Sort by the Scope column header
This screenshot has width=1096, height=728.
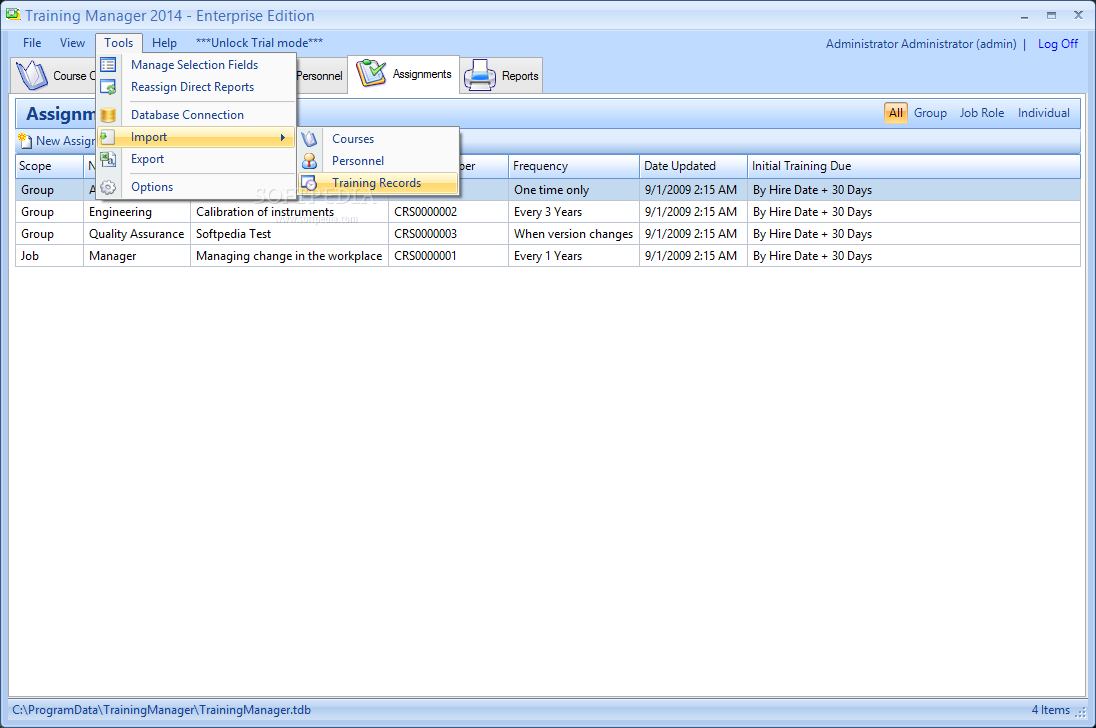[49, 166]
